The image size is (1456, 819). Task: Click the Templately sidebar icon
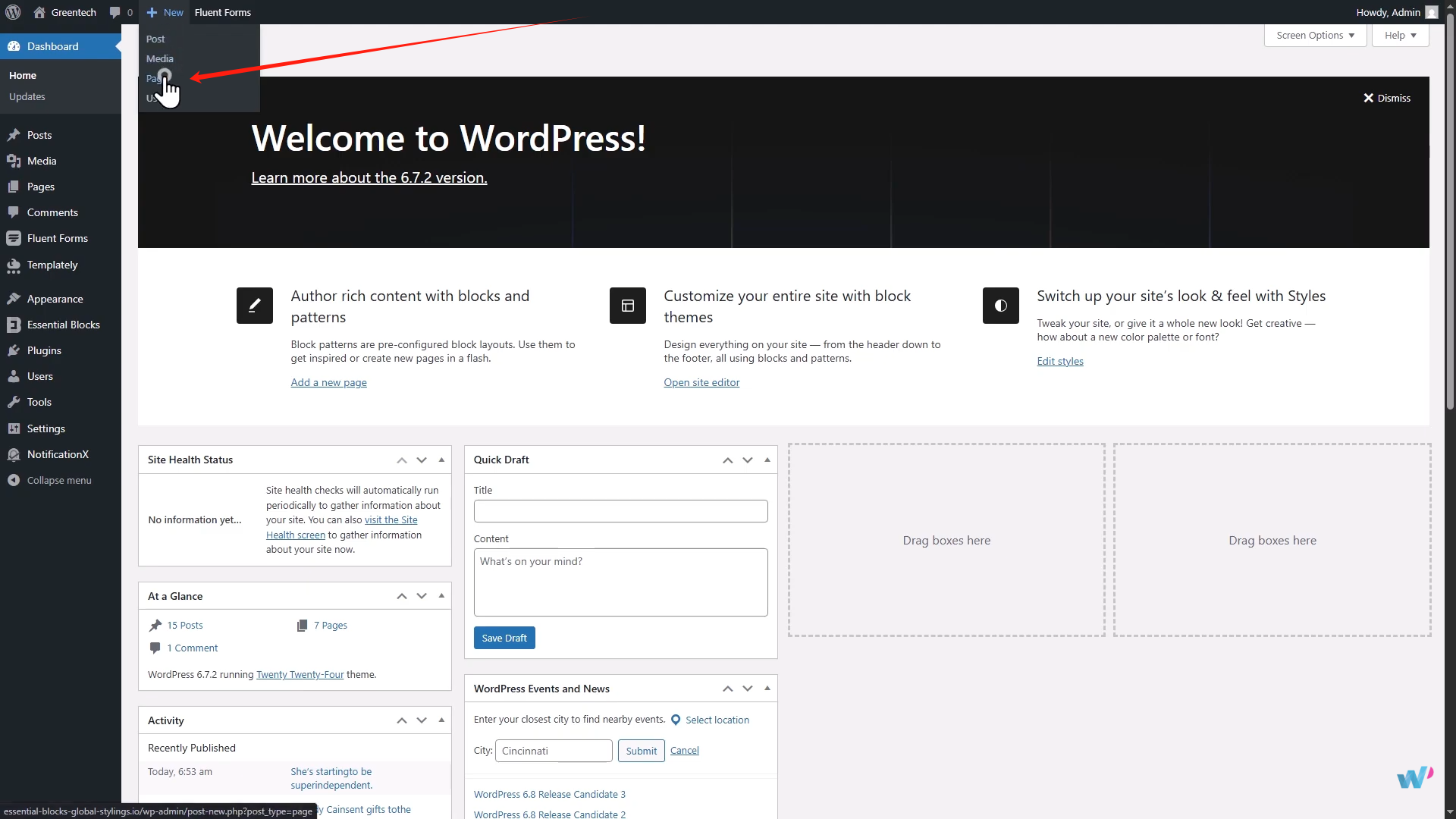point(14,265)
